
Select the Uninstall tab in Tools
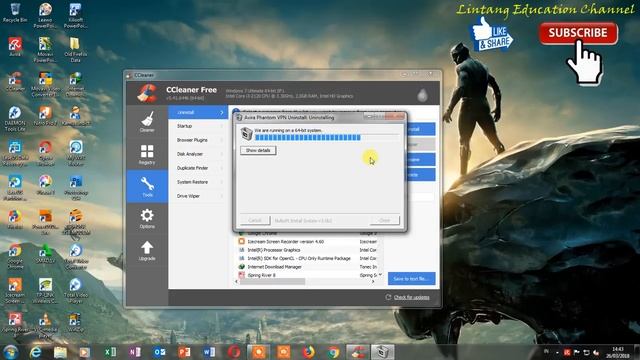[x=198, y=112]
